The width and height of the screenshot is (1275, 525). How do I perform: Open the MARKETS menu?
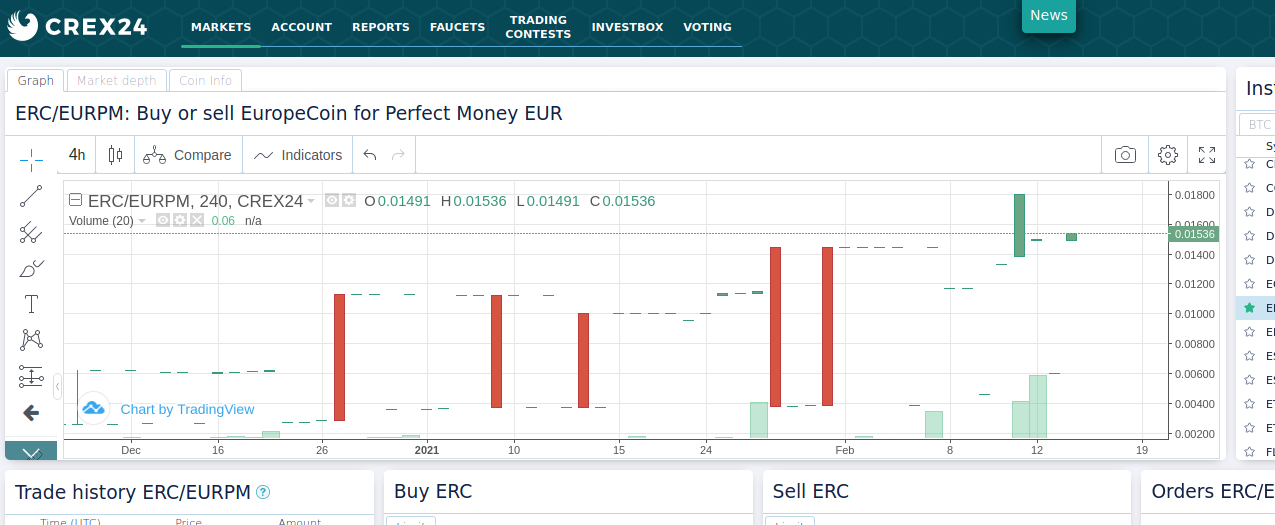coord(221,27)
